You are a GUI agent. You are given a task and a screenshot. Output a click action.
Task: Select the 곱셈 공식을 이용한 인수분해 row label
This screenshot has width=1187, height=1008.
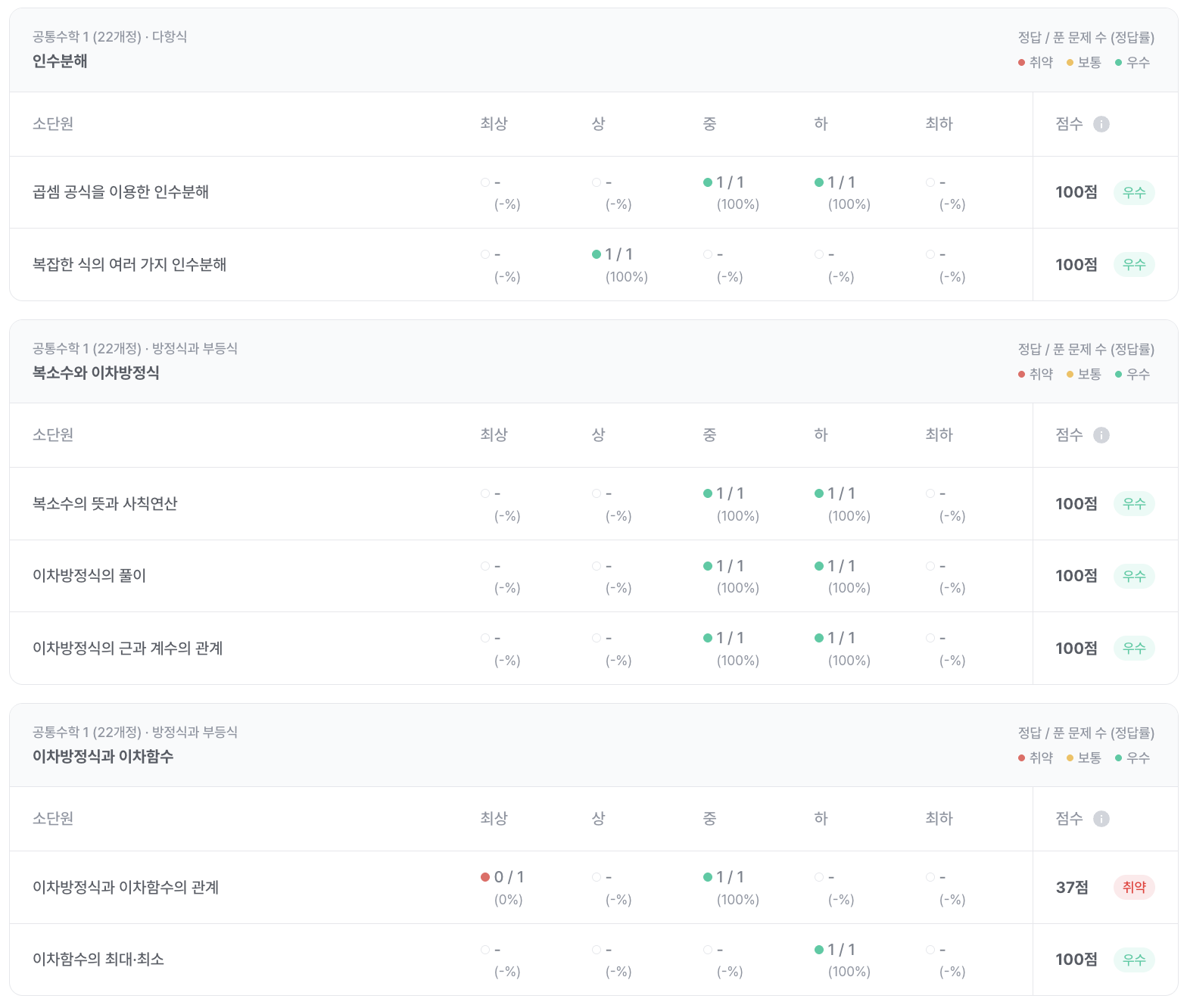(x=120, y=192)
